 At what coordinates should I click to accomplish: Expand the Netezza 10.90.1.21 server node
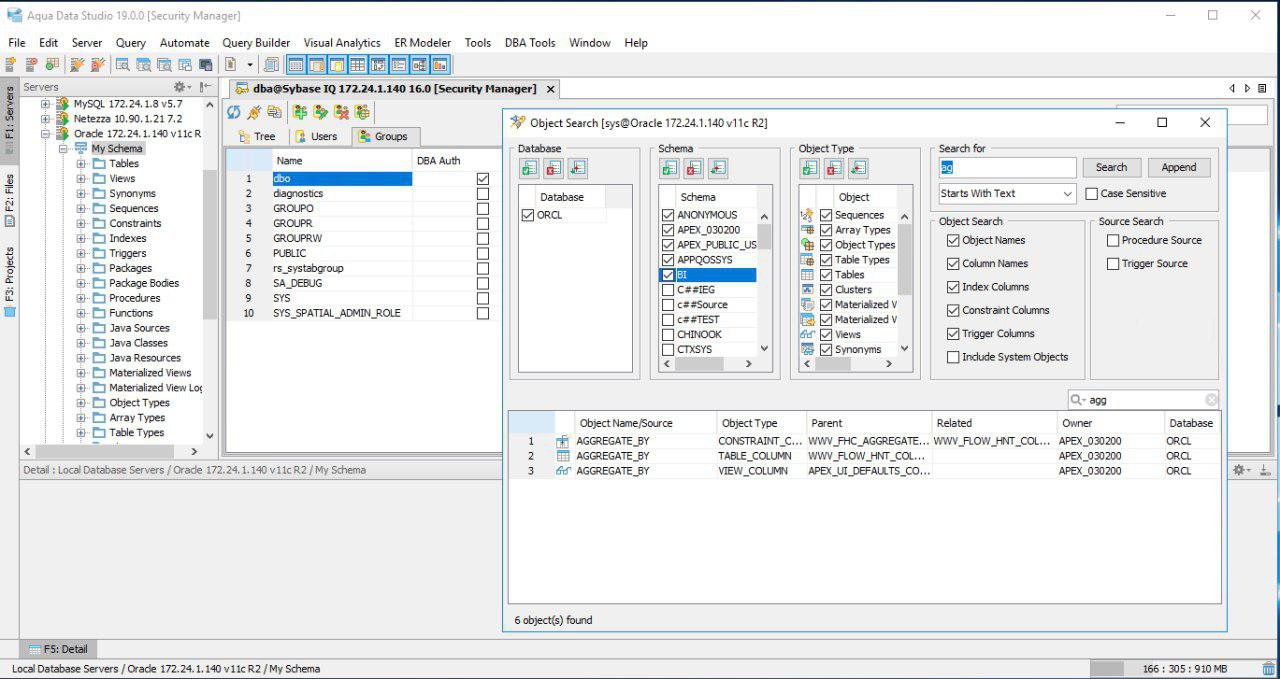45,119
